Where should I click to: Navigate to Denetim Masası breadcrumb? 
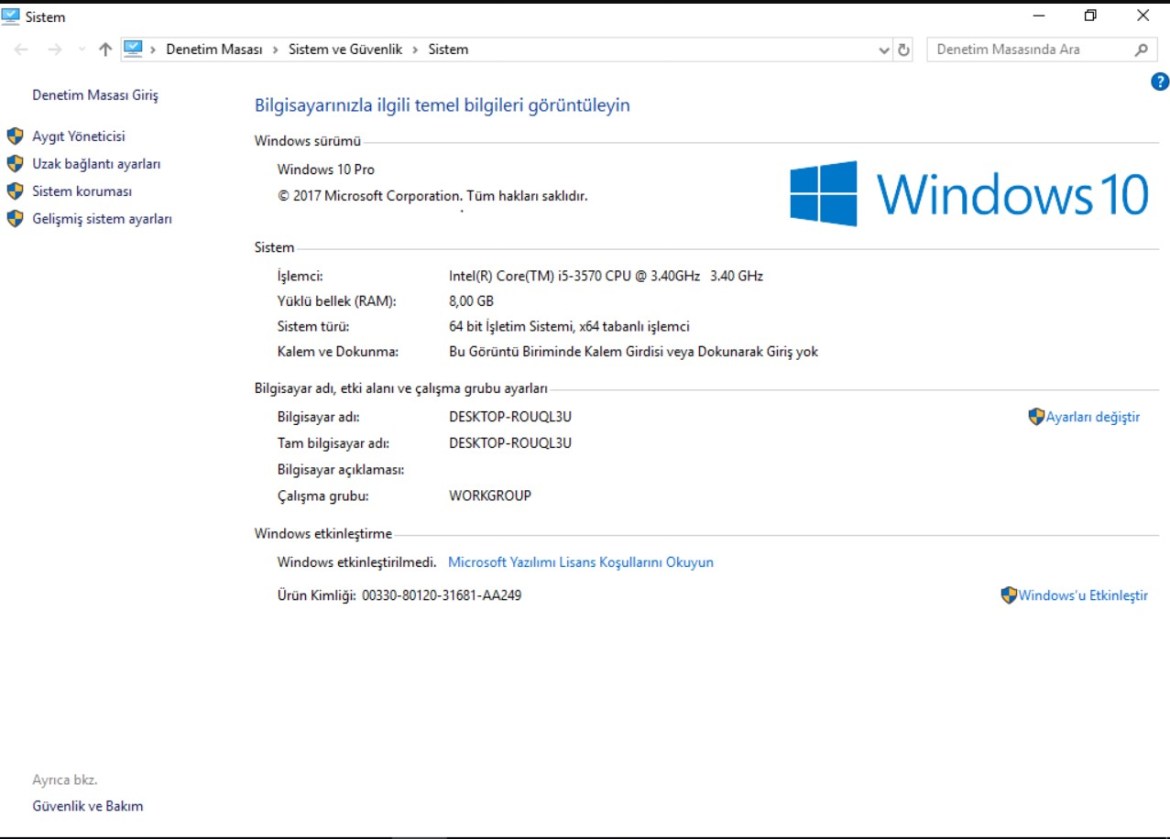(213, 49)
